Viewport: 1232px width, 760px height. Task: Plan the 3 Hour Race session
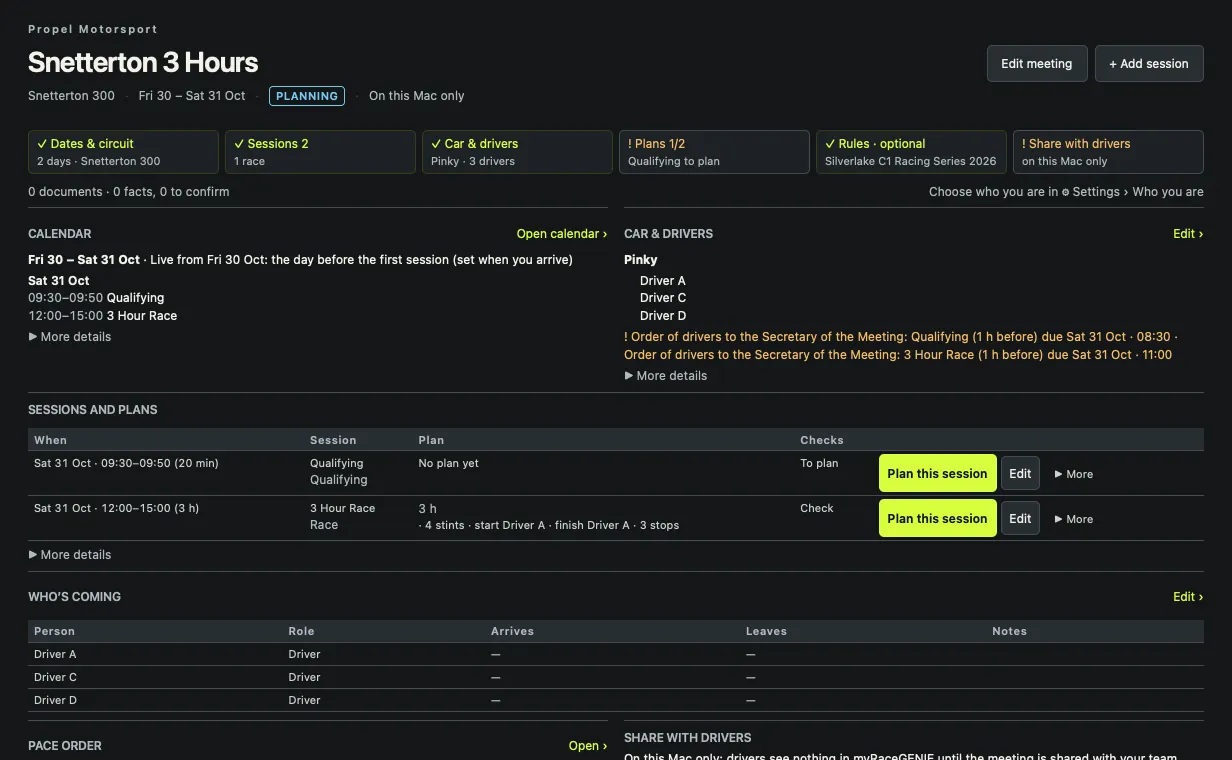(x=937, y=519)
